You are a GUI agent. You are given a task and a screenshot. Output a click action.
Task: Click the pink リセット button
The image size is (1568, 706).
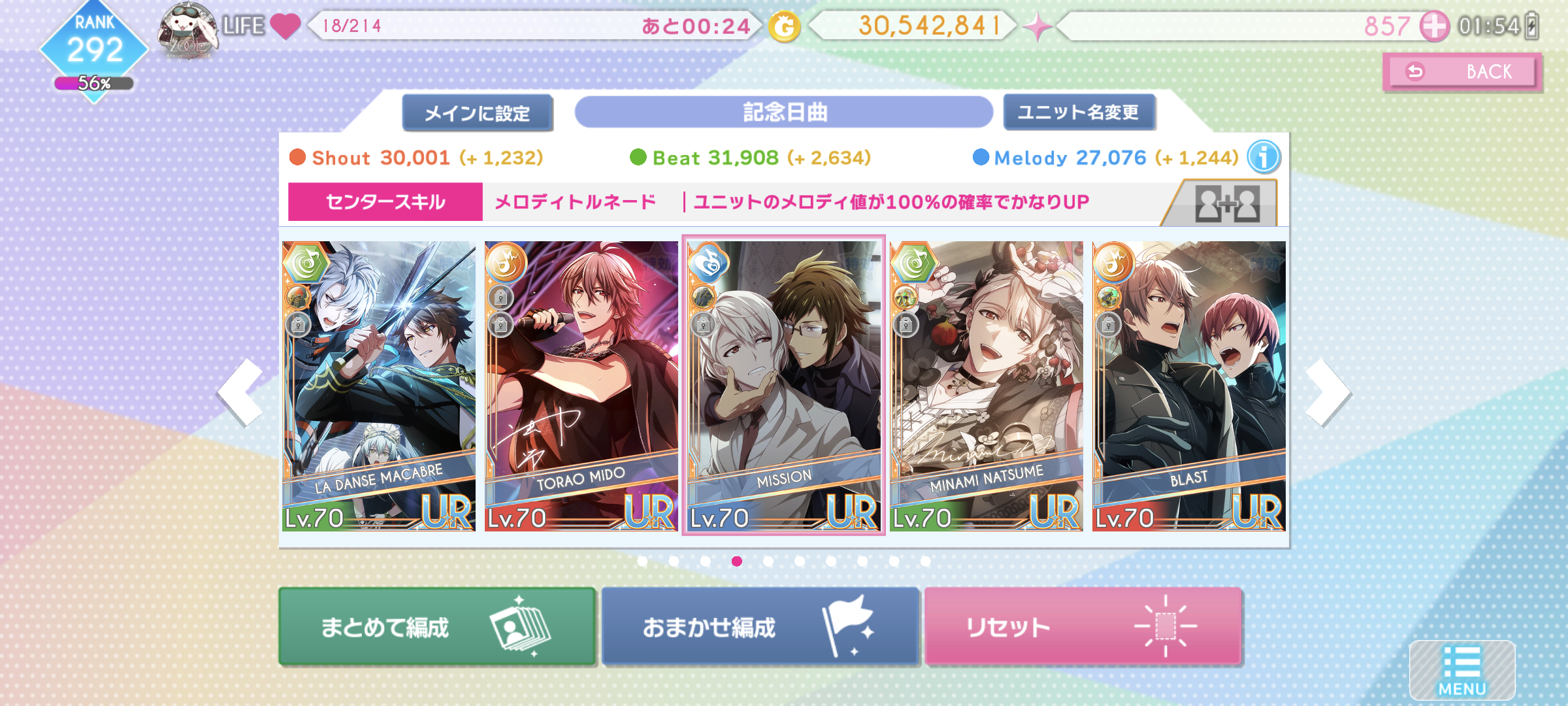click(1083, 626)
